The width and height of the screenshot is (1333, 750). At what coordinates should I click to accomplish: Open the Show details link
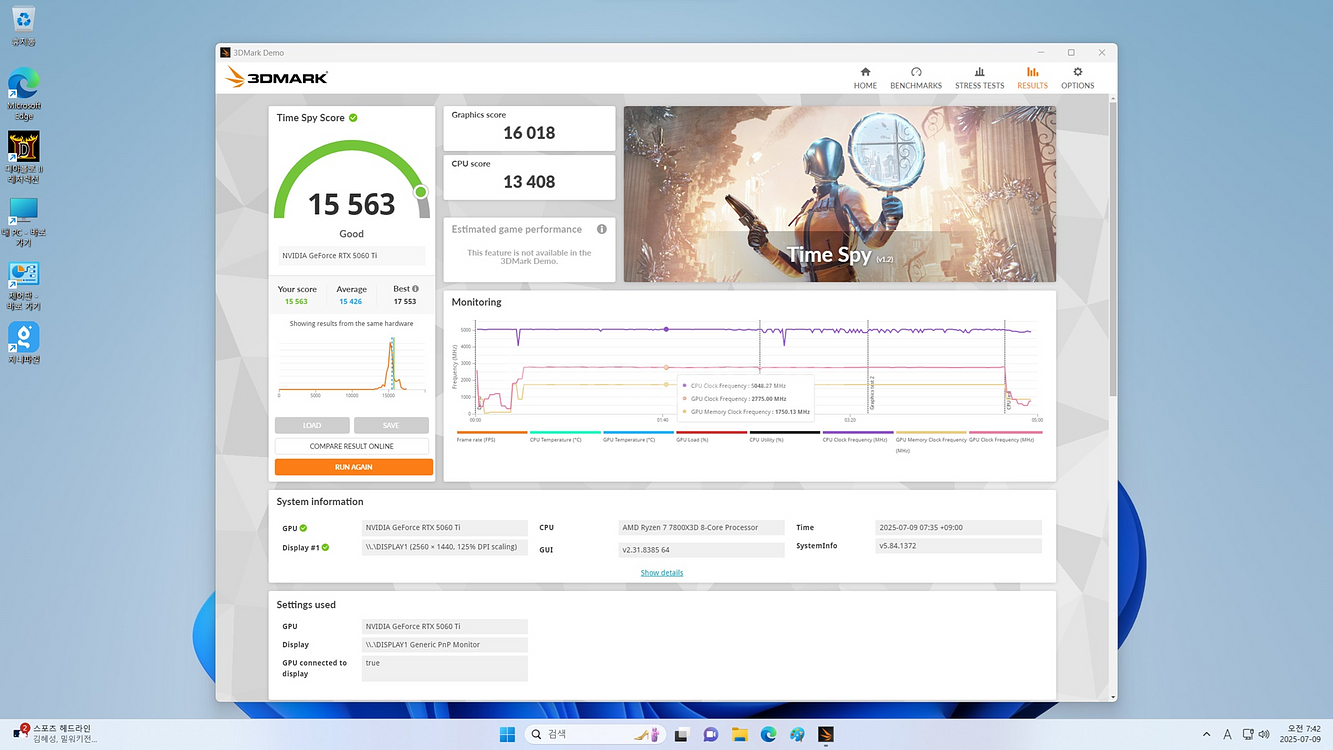[662, 573]
